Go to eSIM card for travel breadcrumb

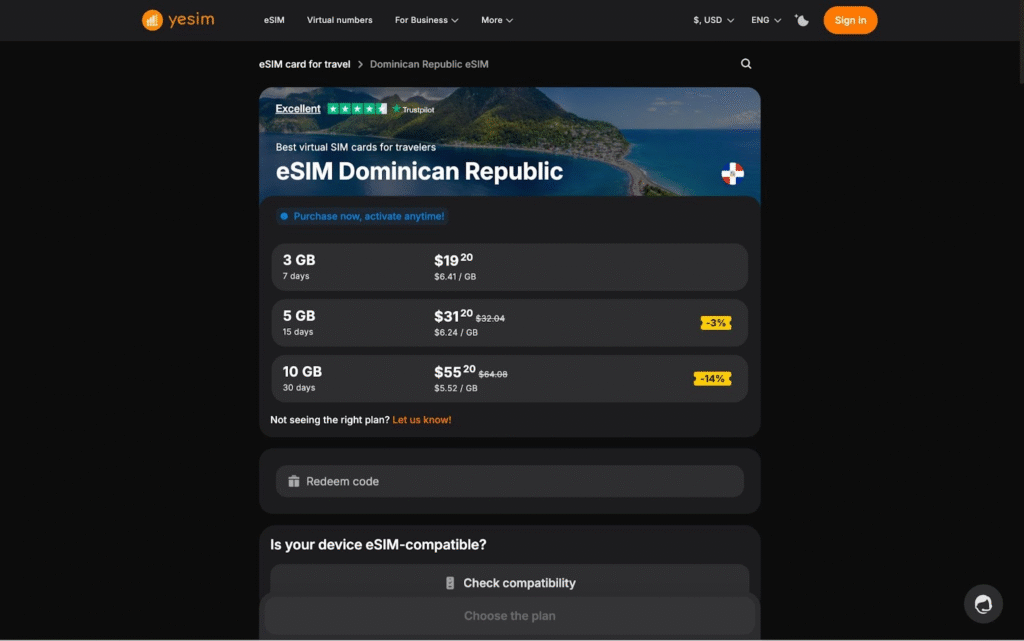304,64
